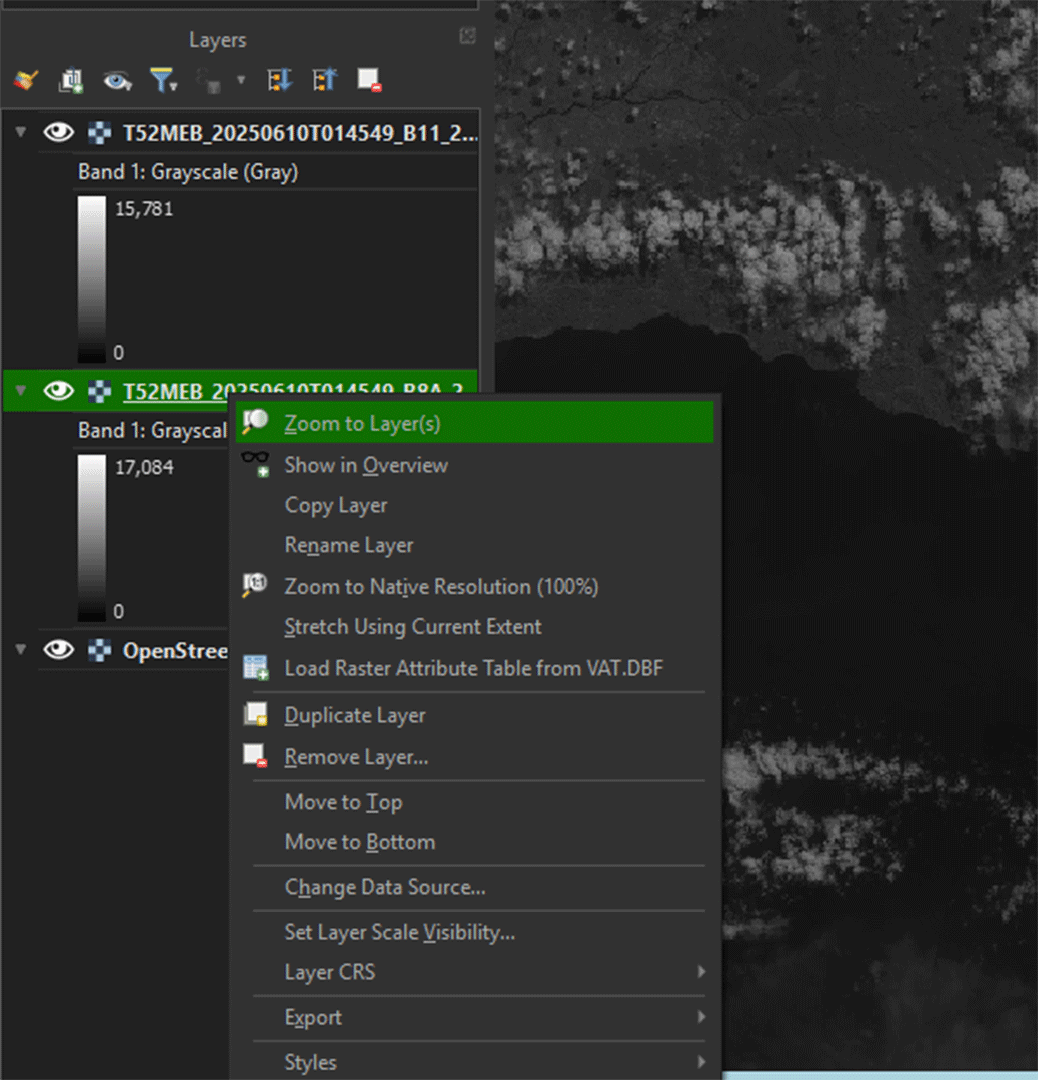The image size is (1038, 1080).
Task: Open the Layer CRS submenu
Action: (x=330, y=972)
